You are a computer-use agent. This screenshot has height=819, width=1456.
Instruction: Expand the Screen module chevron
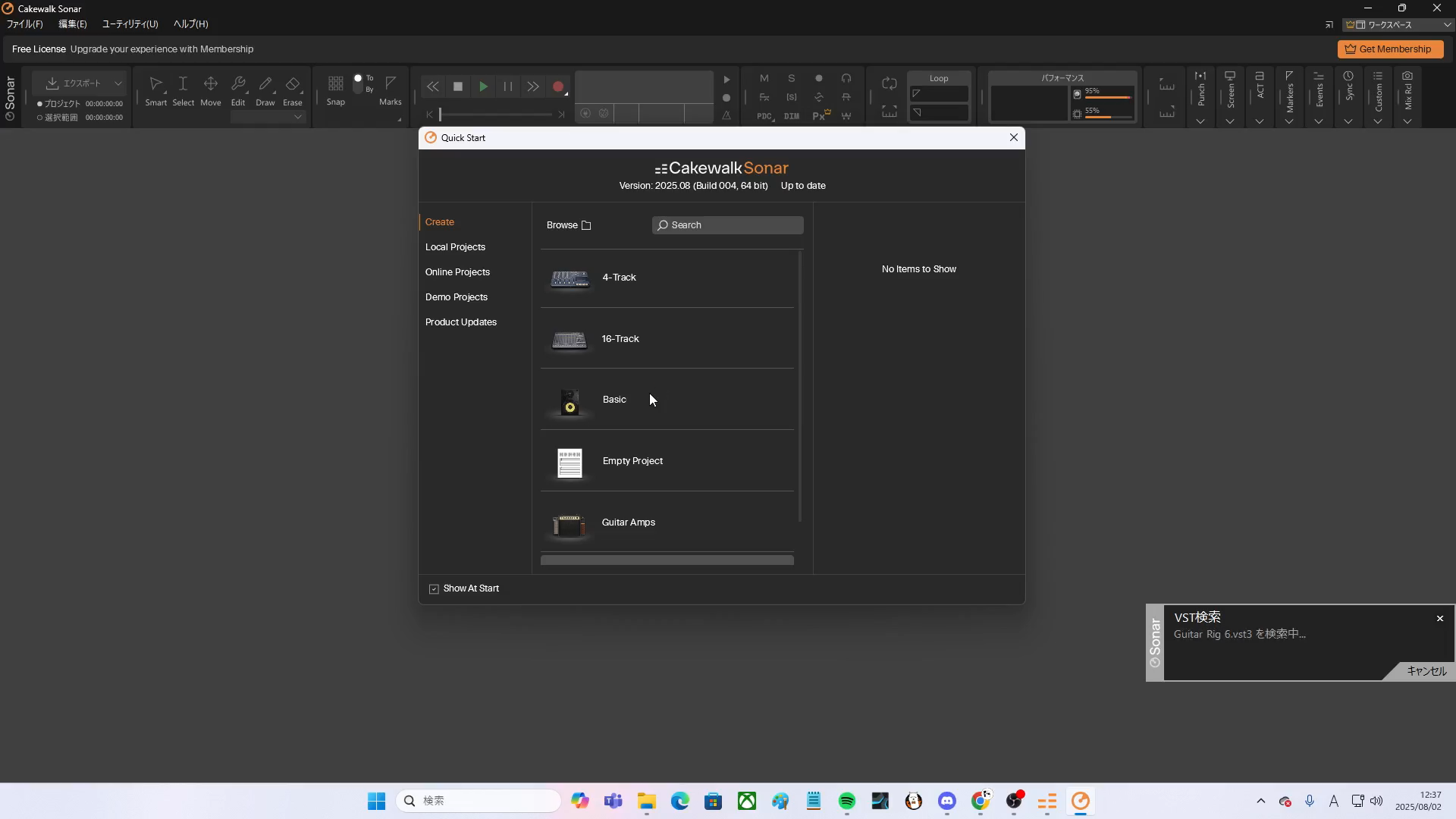coord(1230,121)
